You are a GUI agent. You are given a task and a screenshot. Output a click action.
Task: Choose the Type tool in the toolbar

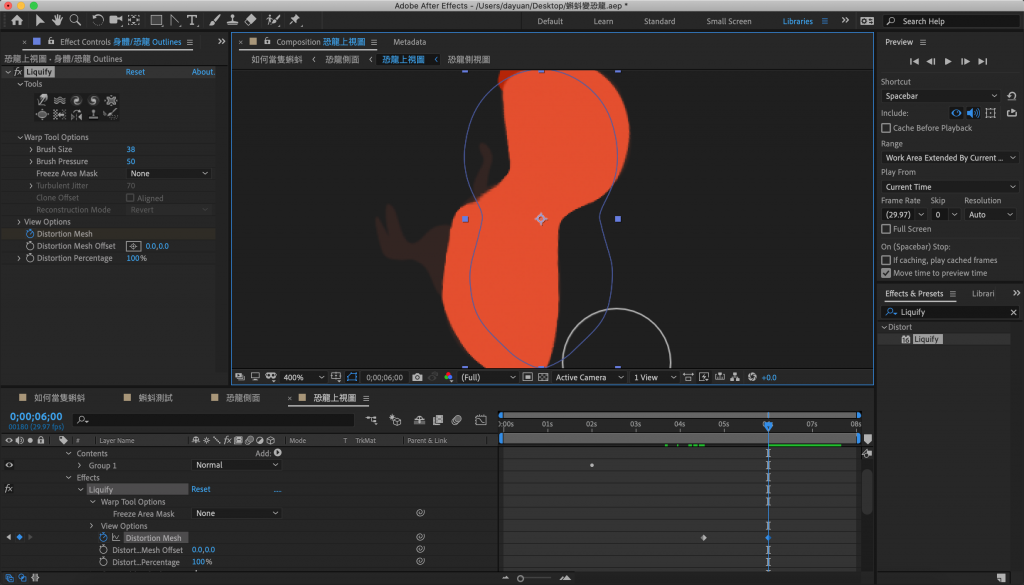[x=192, y=20]
